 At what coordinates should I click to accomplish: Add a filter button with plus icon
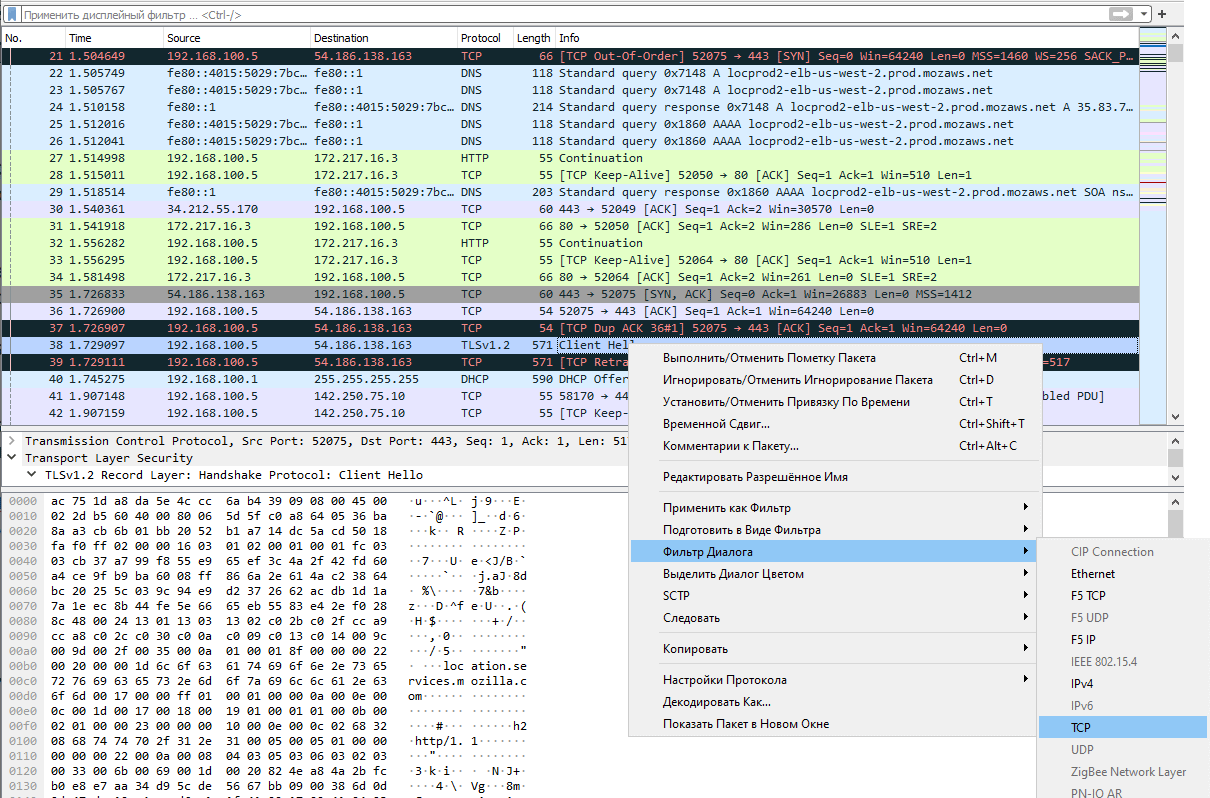1162,14
